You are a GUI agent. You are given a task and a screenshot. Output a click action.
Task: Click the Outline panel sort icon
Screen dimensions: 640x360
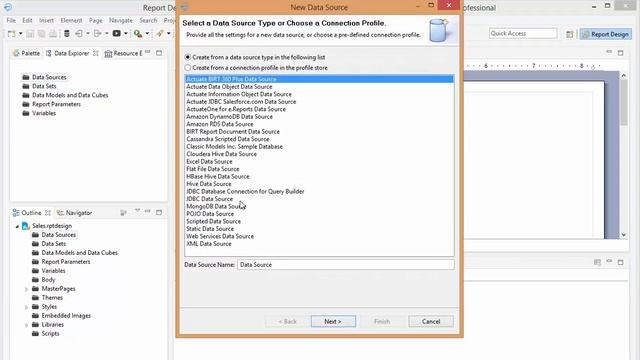[123, 212]
